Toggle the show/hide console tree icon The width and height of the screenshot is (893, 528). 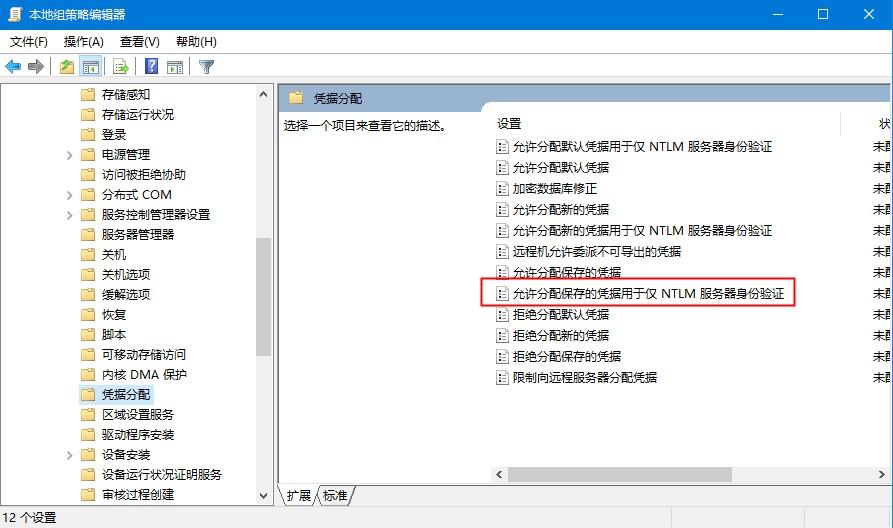pyautogui.click(x=91, y=67)
